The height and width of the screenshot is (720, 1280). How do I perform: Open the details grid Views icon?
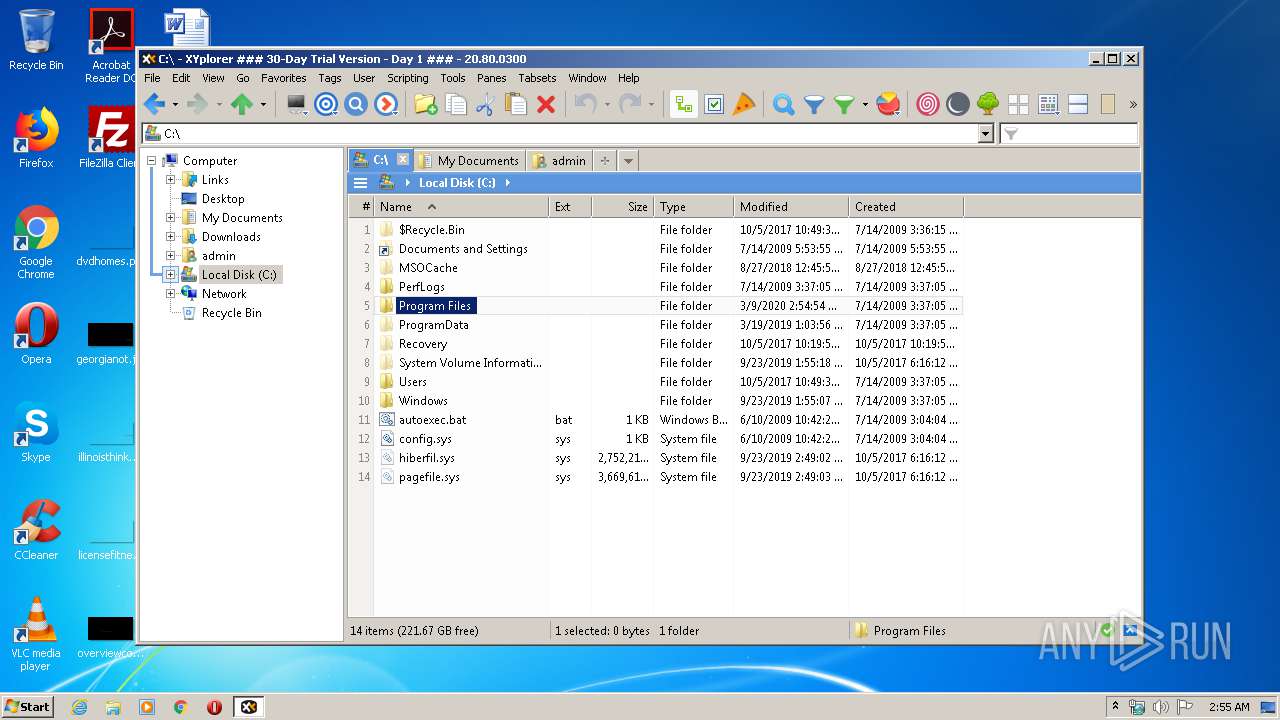[x=1048, y=104]
